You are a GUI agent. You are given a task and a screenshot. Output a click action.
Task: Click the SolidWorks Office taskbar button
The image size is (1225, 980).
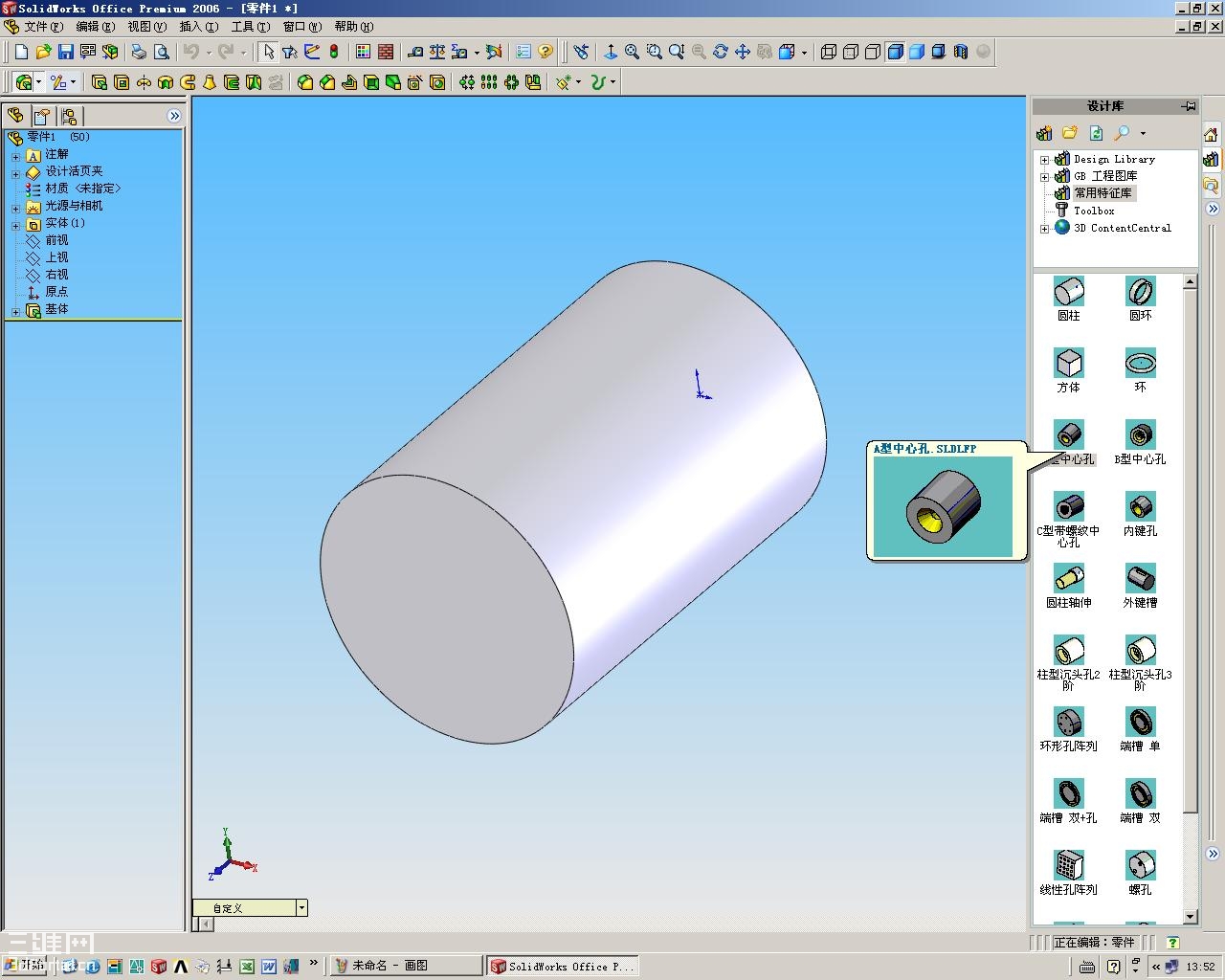[561, 966]
